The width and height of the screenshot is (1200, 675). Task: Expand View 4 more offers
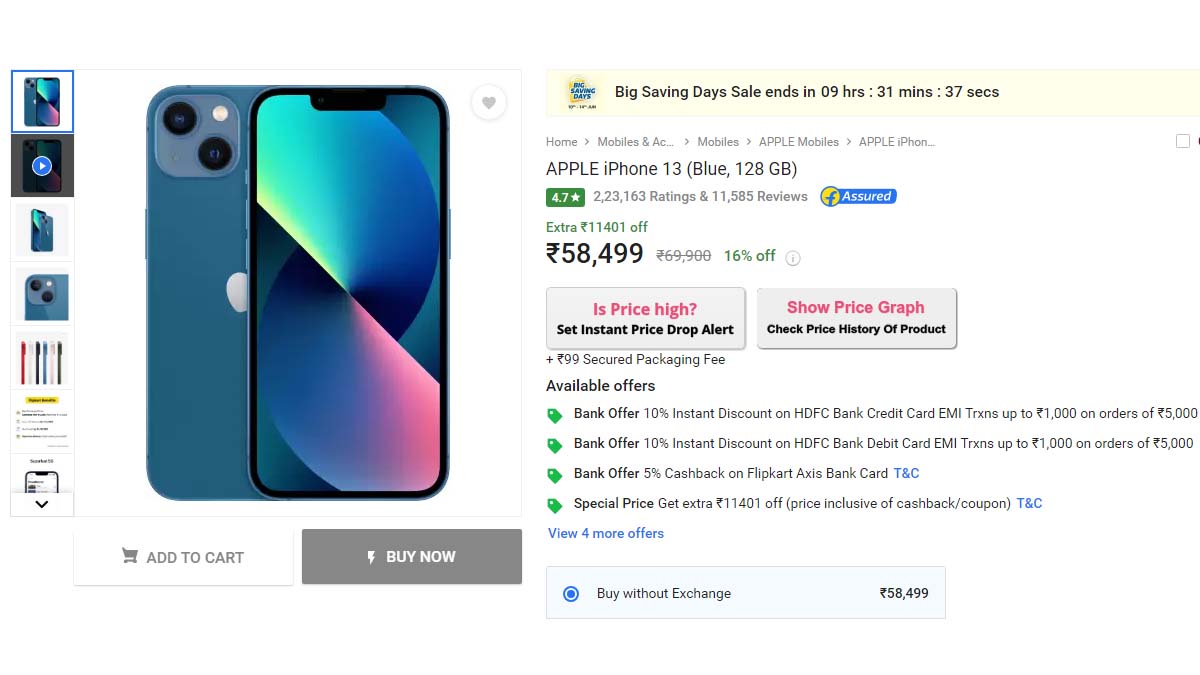[606, 534]
